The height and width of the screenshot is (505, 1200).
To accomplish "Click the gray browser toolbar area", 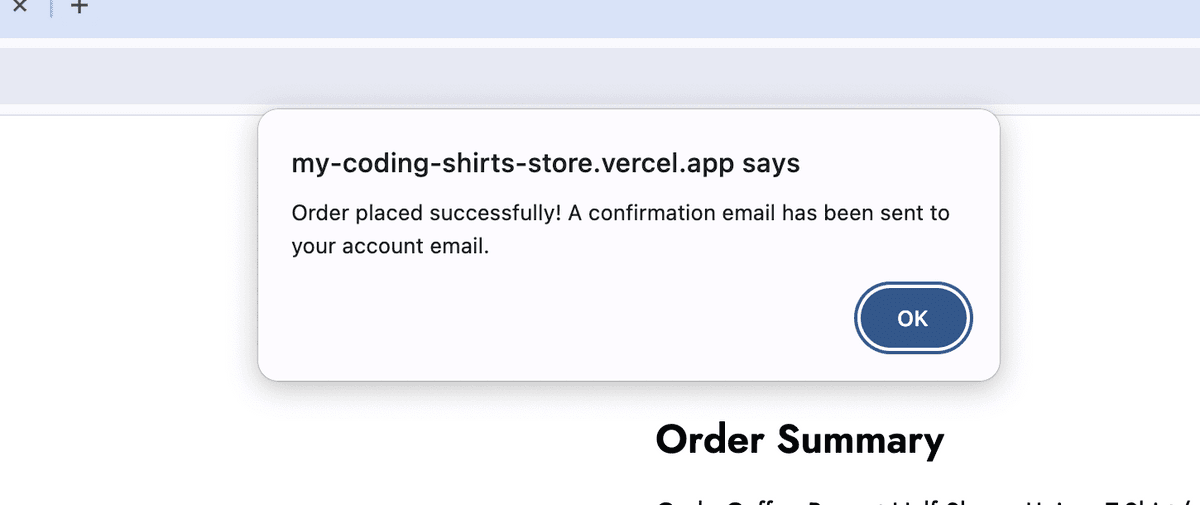I will tap(600, 75).
